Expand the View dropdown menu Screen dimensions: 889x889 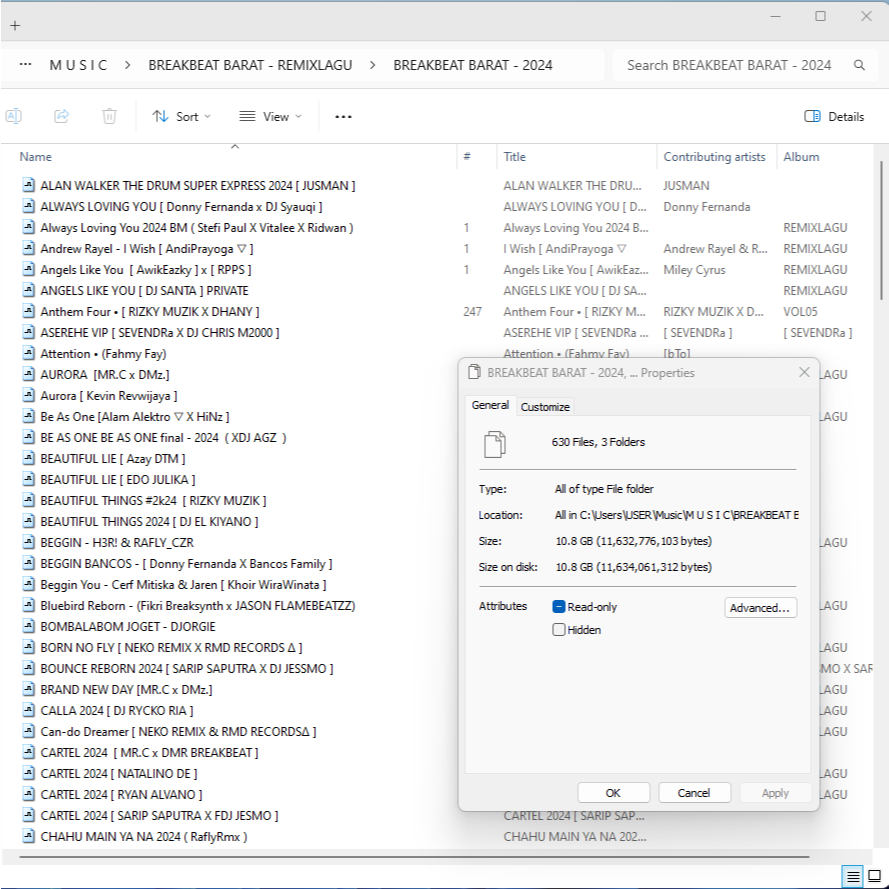270,116
